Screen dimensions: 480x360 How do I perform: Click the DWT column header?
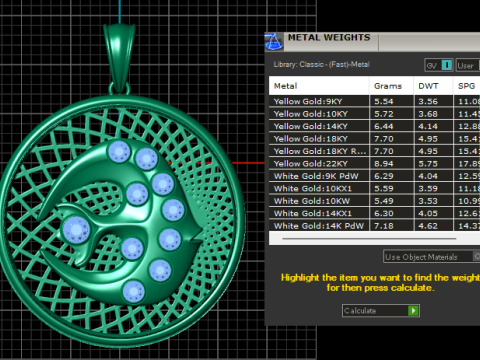click(x=433, y=86)
